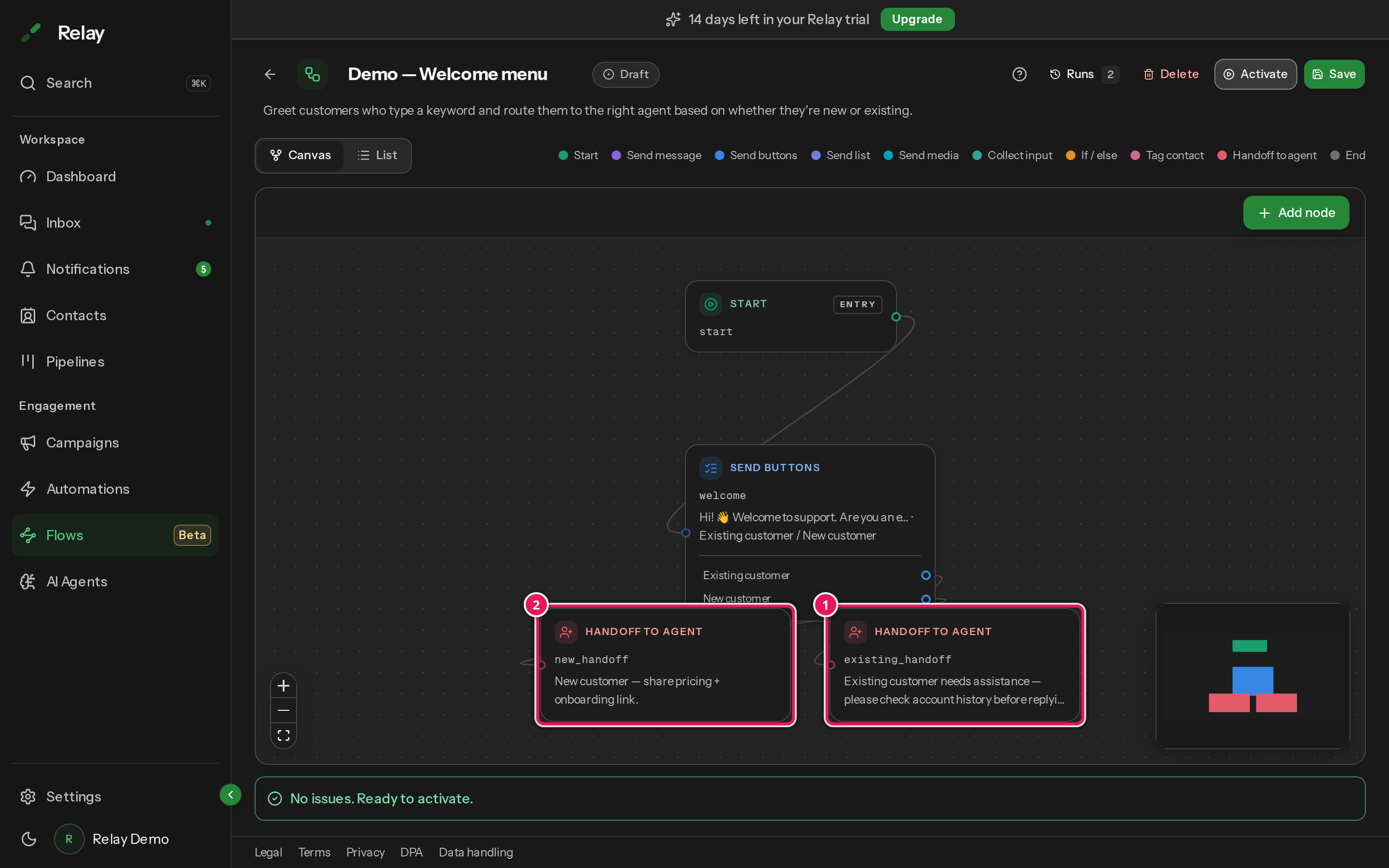Screen dimensions: 1389x868
Task: Go to the Inbox
Action: click(115, 223)
